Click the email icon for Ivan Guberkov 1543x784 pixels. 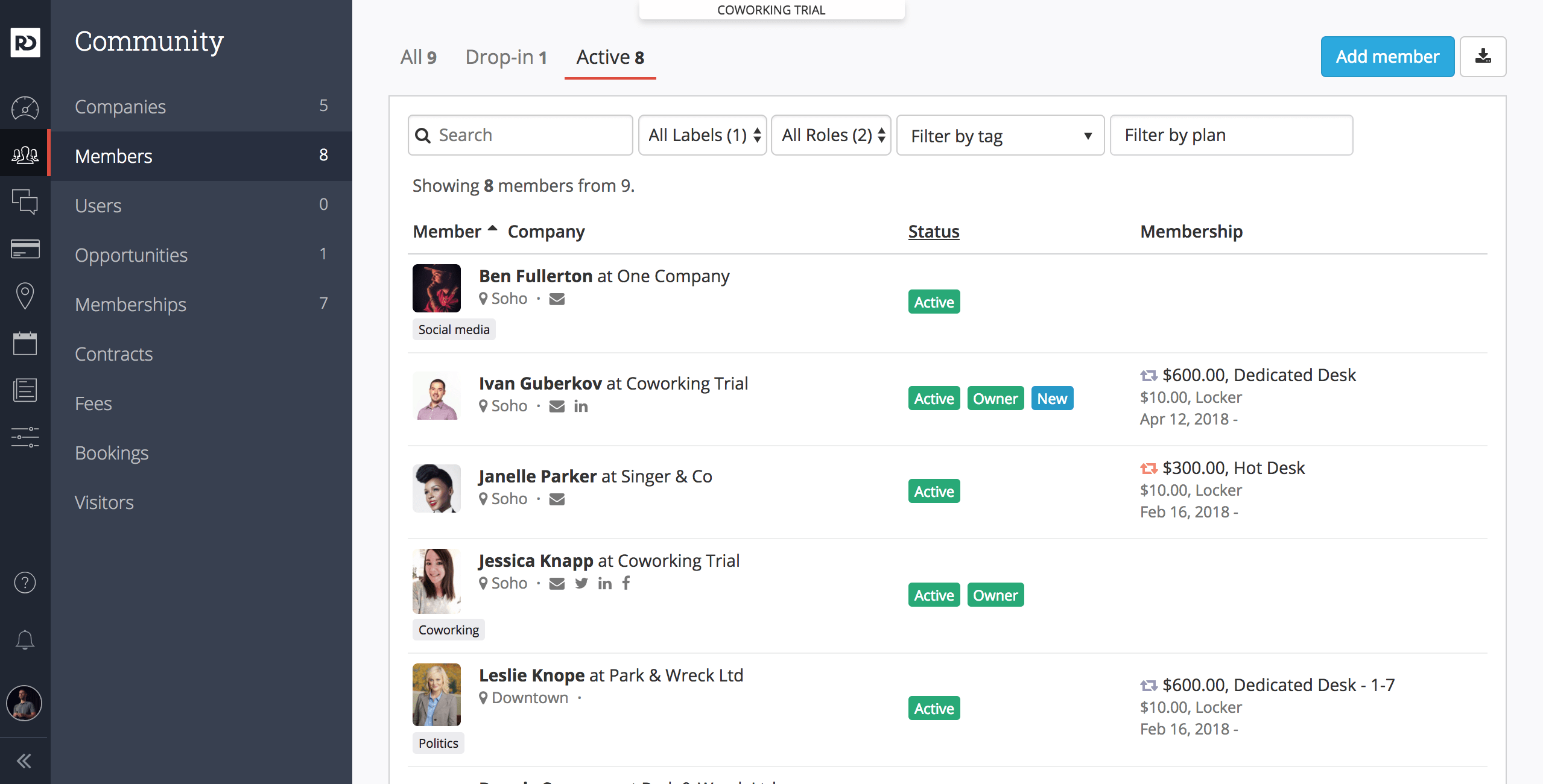557,406
